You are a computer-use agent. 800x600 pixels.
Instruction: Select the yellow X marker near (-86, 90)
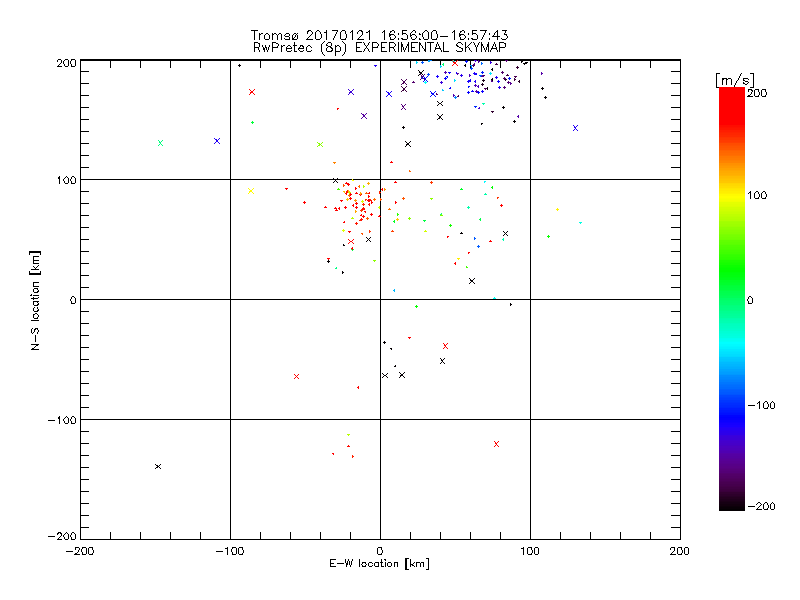pyautogui.click(x=251, y=191)
